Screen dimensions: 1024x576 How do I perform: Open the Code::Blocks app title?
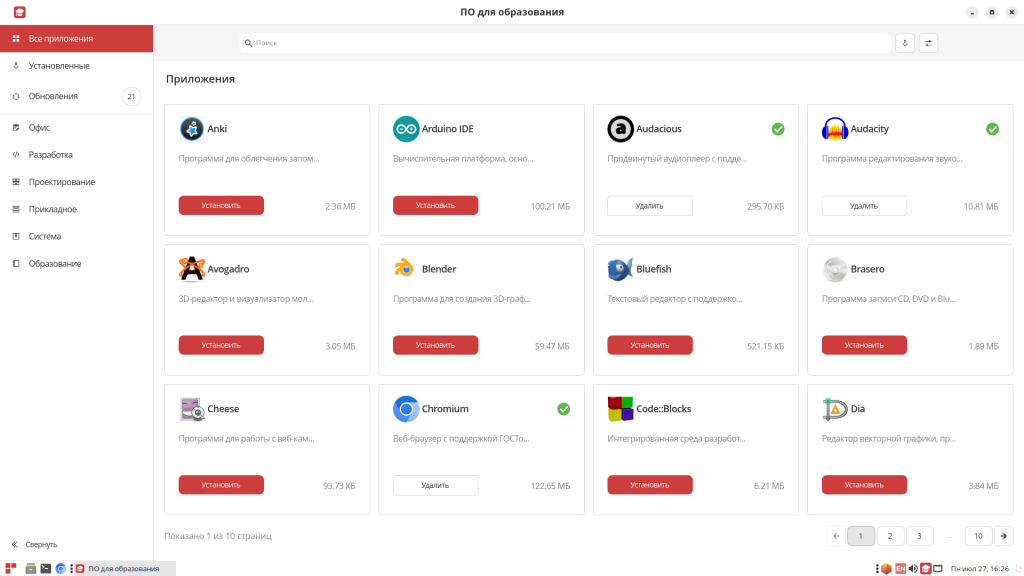click(664, 409)
